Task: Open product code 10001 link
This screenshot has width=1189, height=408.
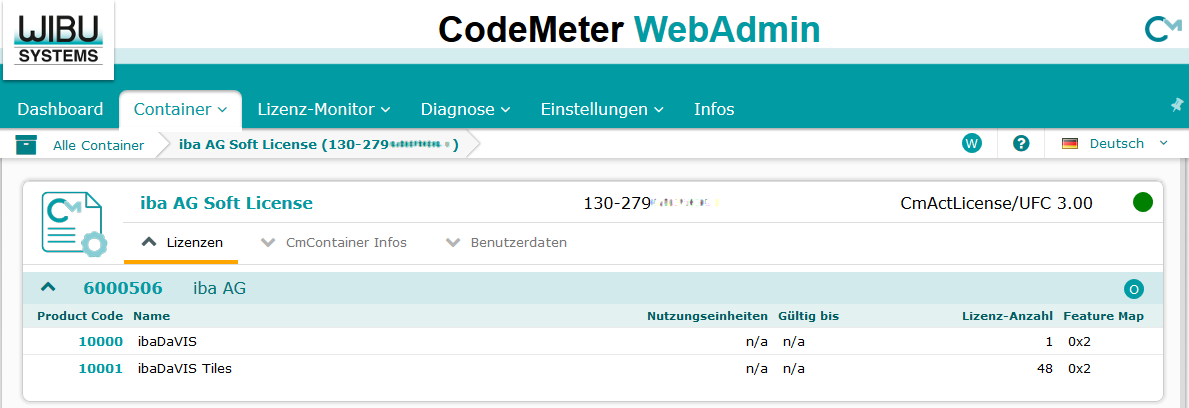Action: (101, 369)
